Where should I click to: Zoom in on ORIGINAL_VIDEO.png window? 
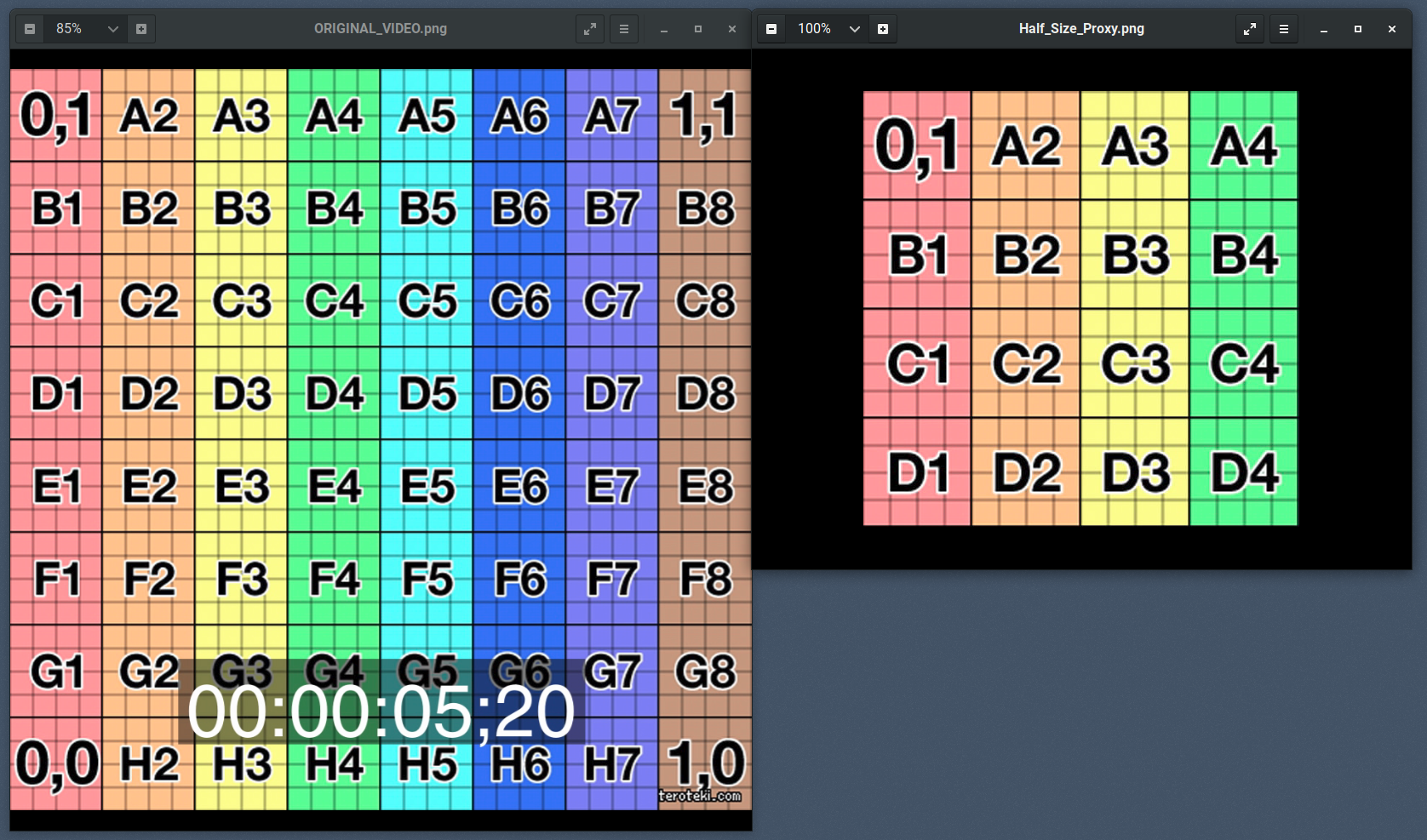[x=141, y=29]
